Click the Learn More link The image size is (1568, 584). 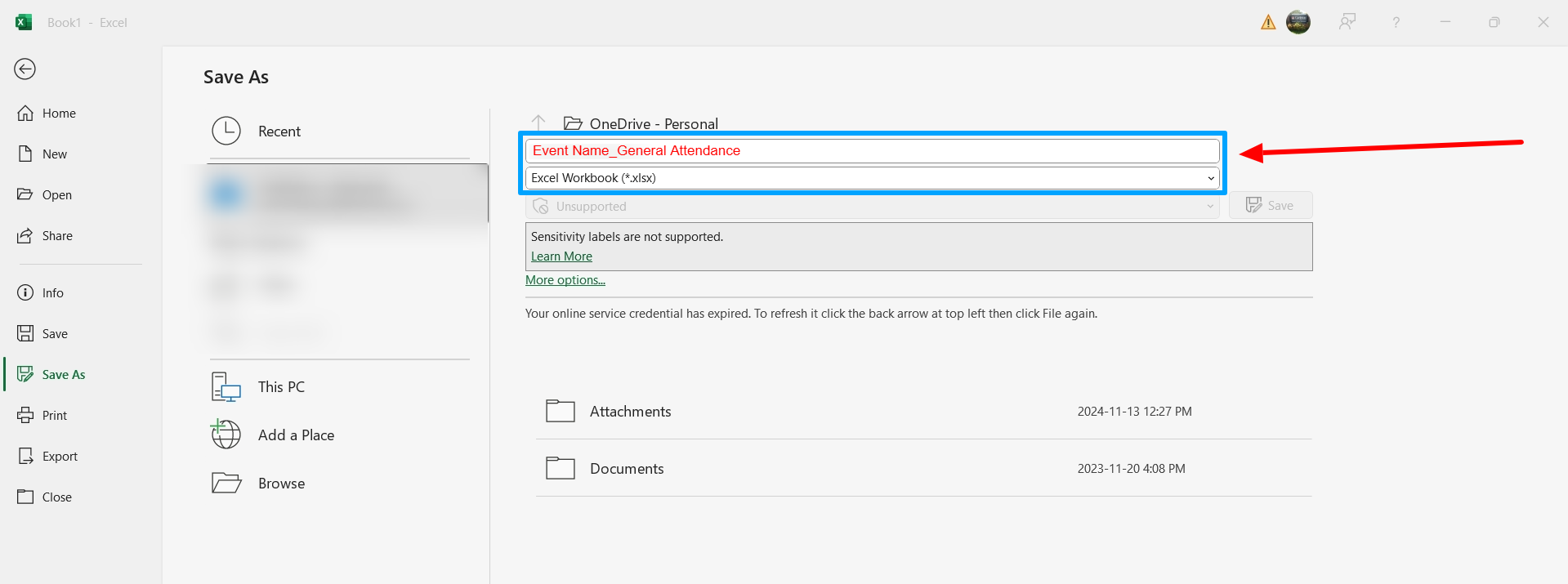(561, 256)
